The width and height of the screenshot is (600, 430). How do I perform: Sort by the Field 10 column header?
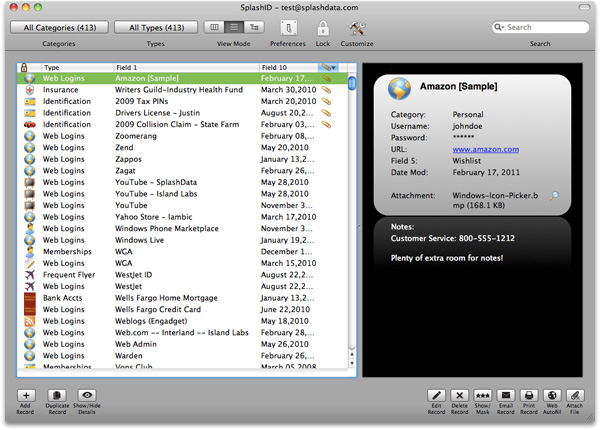point(289,68)
